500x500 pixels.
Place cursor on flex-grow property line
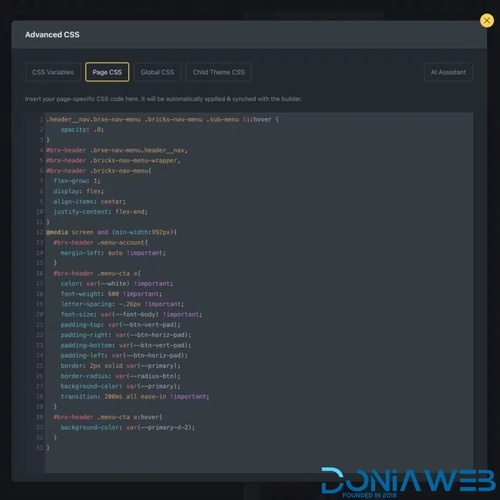77,181
